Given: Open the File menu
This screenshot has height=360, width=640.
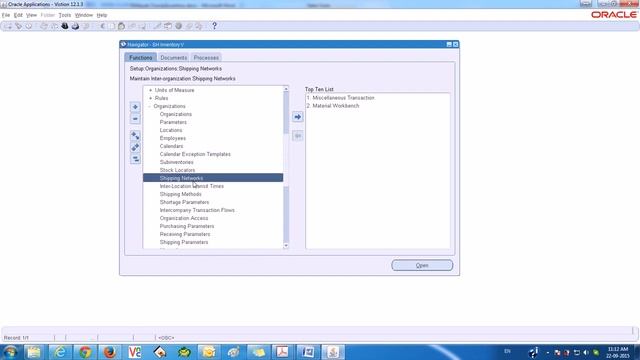Looking at the screenshot, I should pyautogui.click(x=6, y=15).
